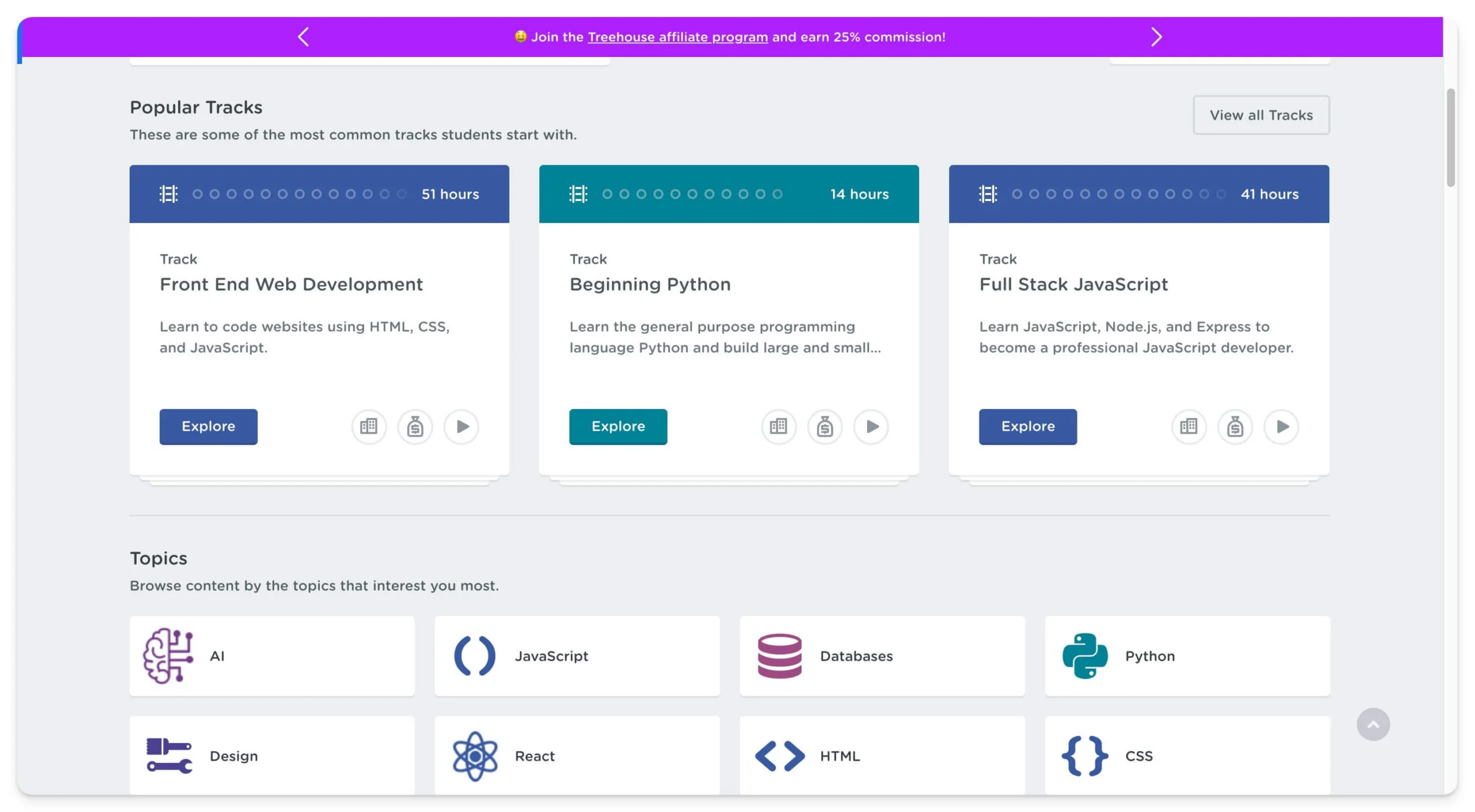Screen dimensions: 1475x812
Task: Open the Python topic
Action: click(1084, 655)
